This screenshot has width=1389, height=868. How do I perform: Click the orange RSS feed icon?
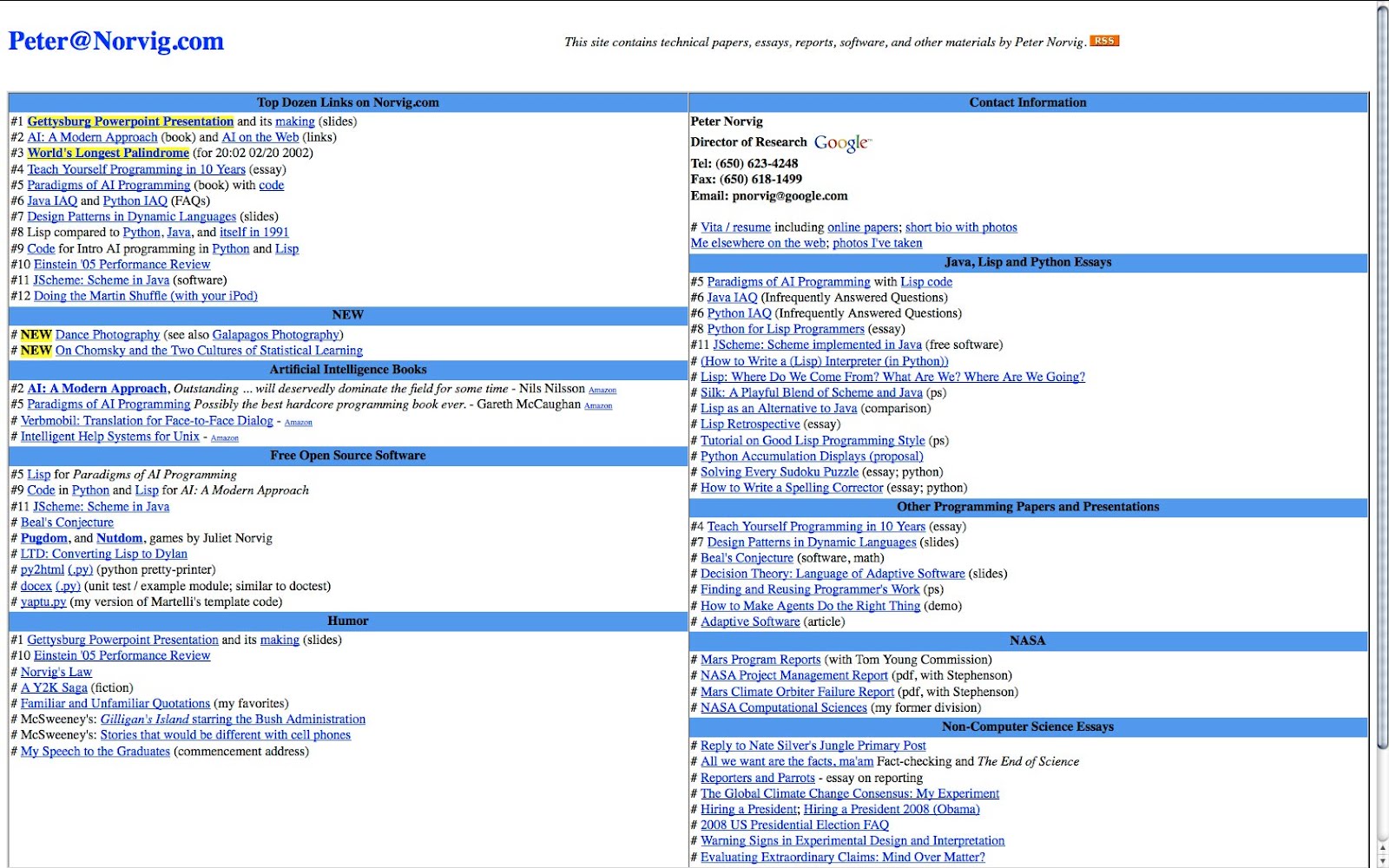point(1104,41)
